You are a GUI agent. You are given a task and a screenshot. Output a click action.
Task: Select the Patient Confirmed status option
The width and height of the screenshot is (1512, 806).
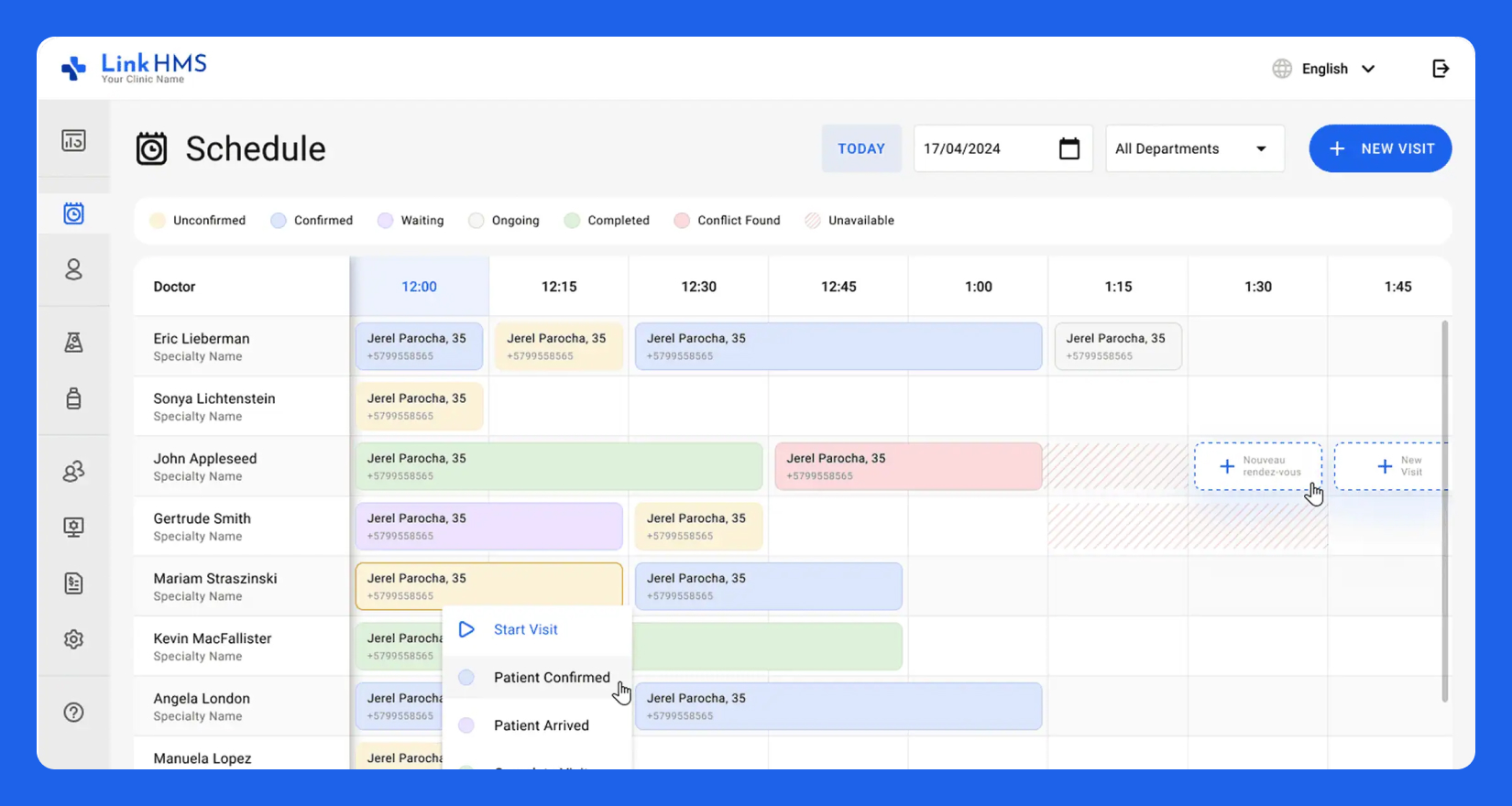(x=551, y=678)
